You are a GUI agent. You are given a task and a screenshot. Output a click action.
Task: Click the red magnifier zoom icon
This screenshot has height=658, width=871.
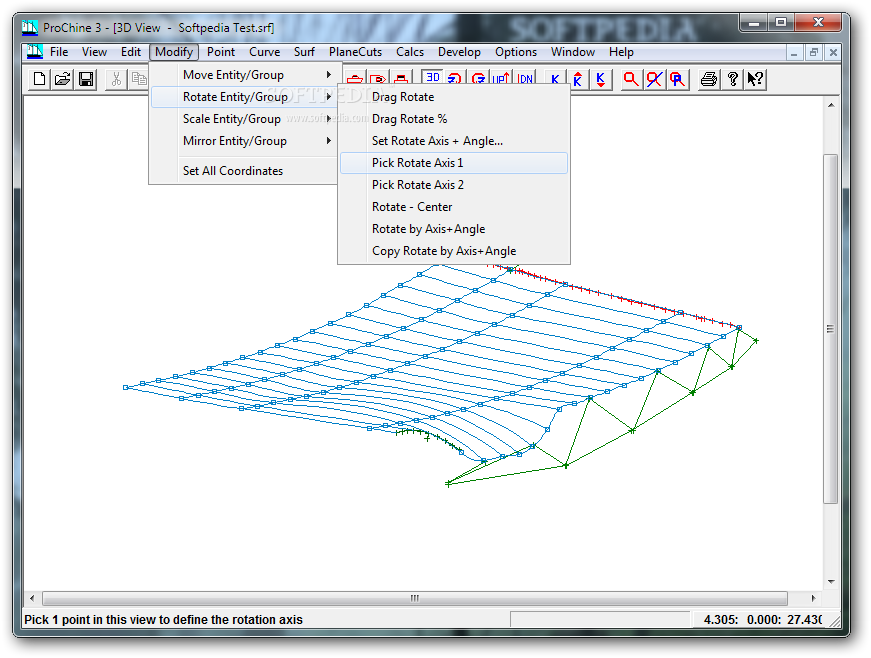[x=630, y=79]
